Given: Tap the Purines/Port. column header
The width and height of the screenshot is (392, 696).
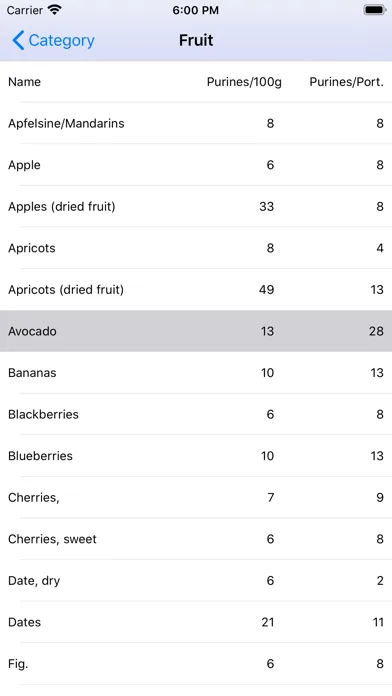Looking at the screenshot, I should (x=346, y=82).
